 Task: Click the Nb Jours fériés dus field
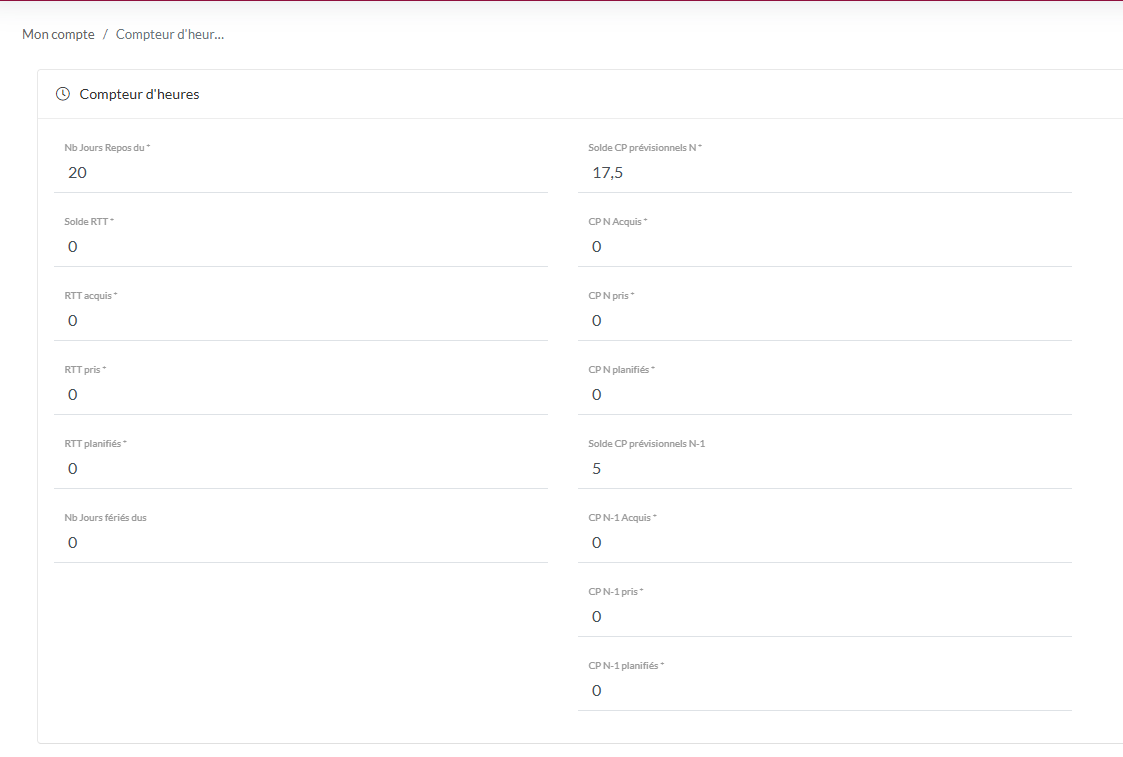pyautogui.click(x=300, y=543)
